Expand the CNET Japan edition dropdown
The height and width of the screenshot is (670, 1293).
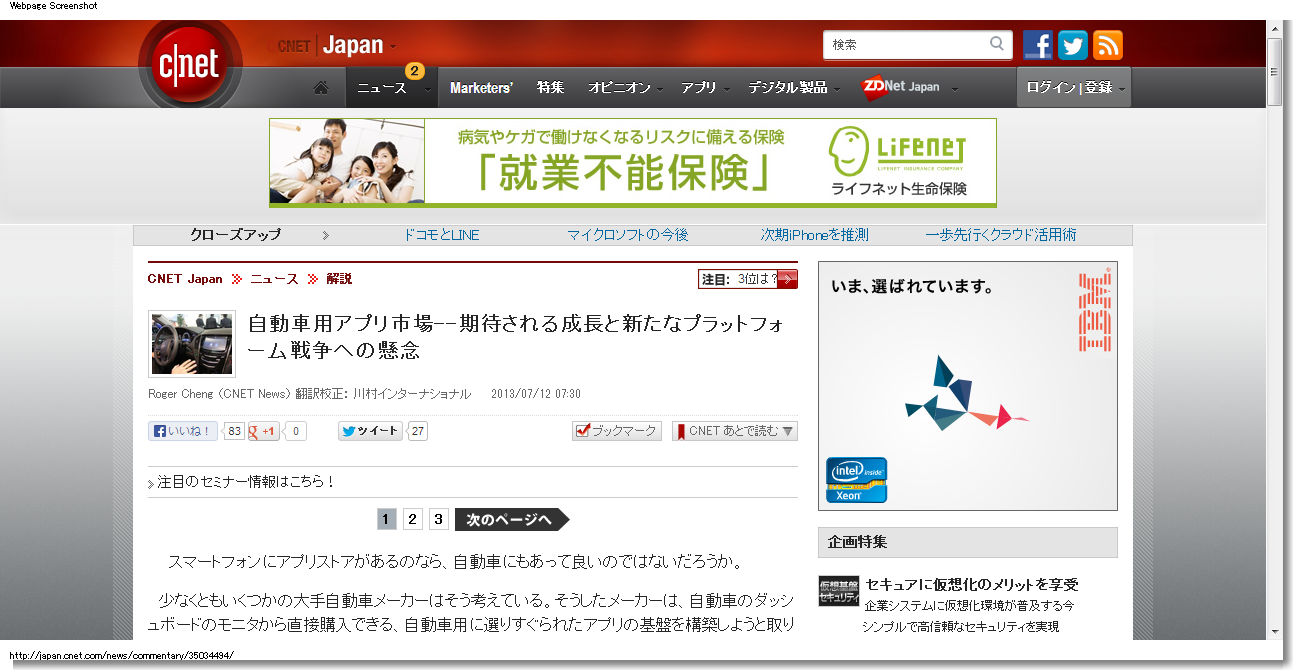393,47
